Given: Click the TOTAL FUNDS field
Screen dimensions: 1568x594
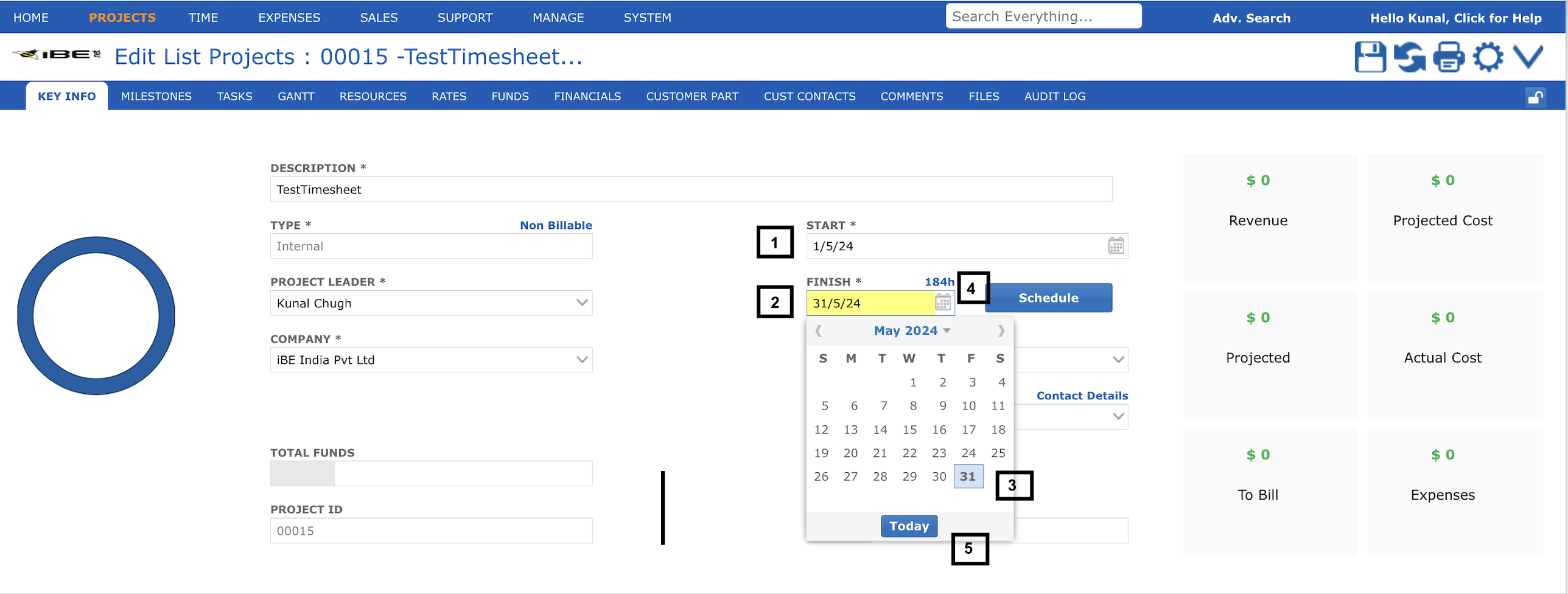Looking at the screenshot, I should tap(431, 473).
